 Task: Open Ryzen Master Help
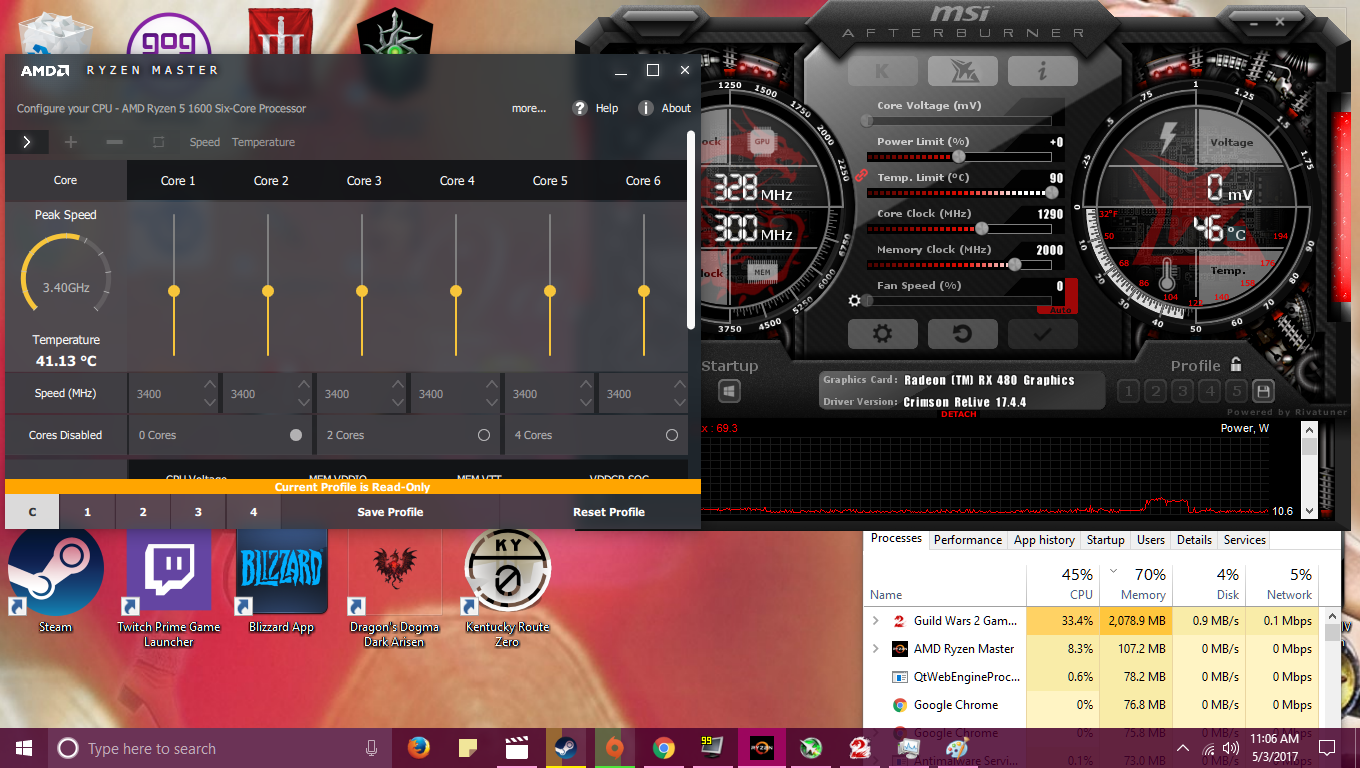click(x=596, y=108)
